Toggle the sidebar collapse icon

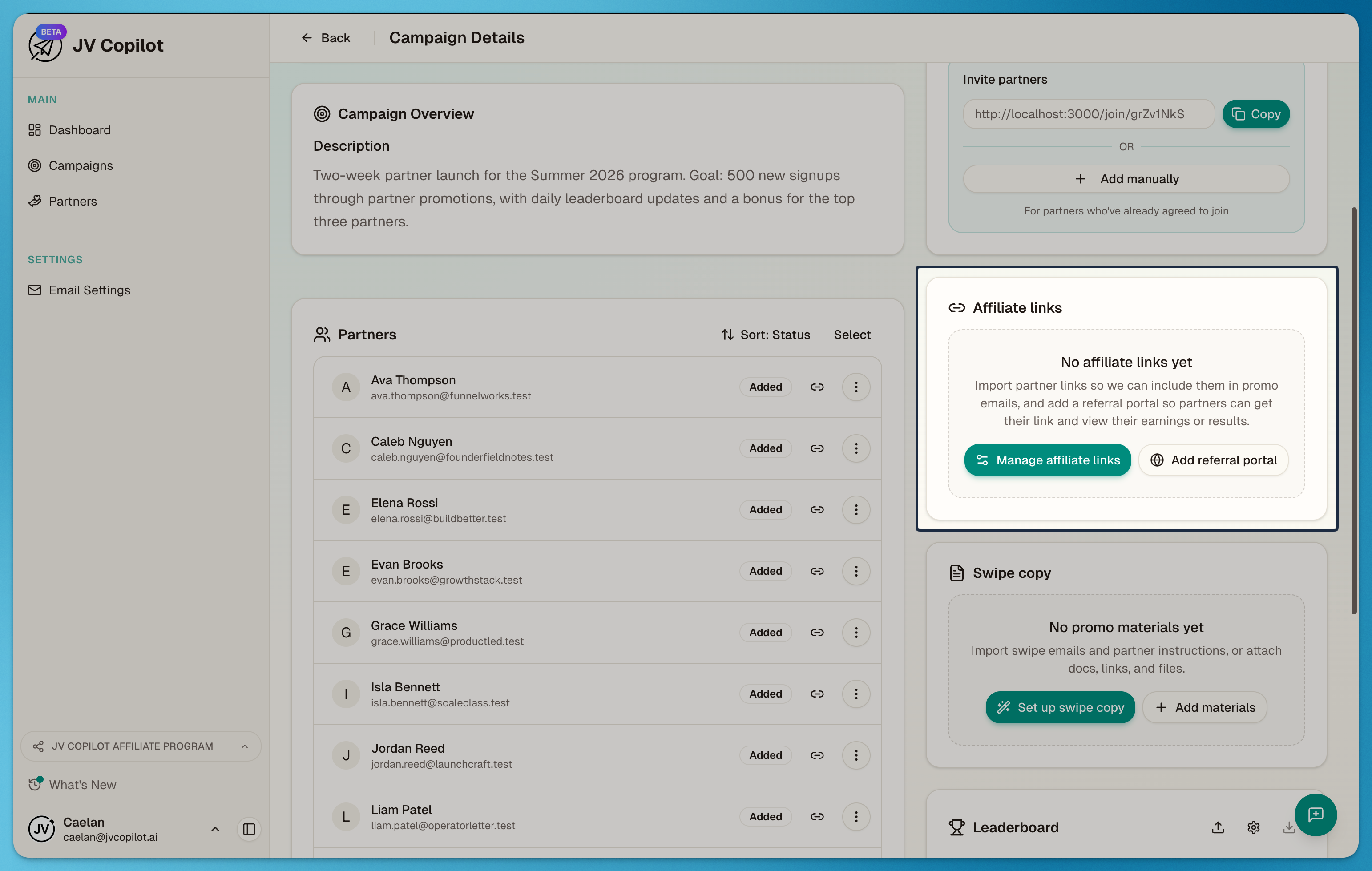249,829
